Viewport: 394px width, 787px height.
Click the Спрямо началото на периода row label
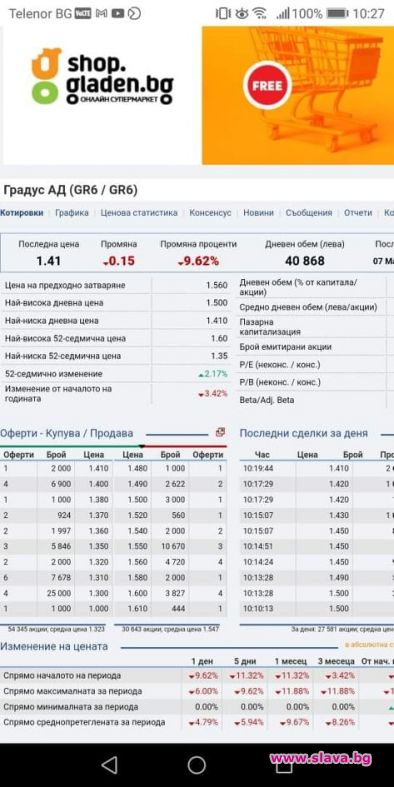pos(62,676)
